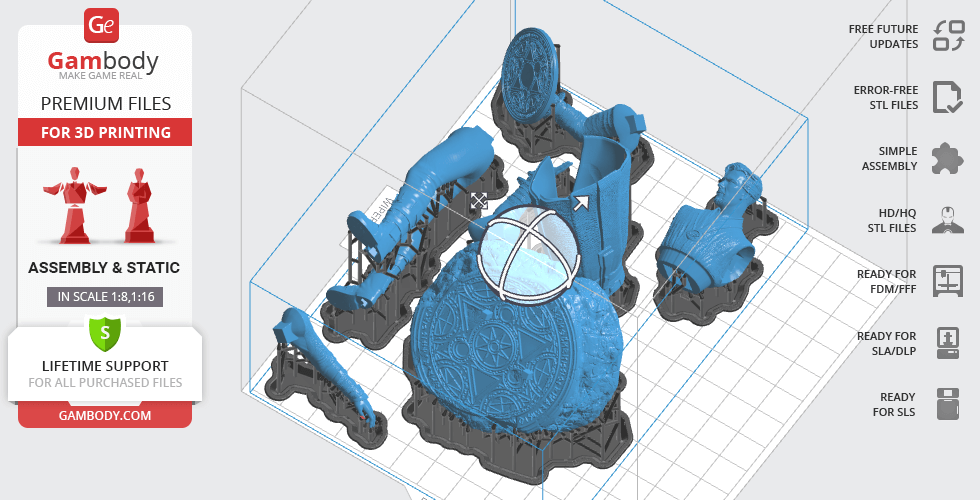Open the GAMBODY.COM link

[105, 414]
